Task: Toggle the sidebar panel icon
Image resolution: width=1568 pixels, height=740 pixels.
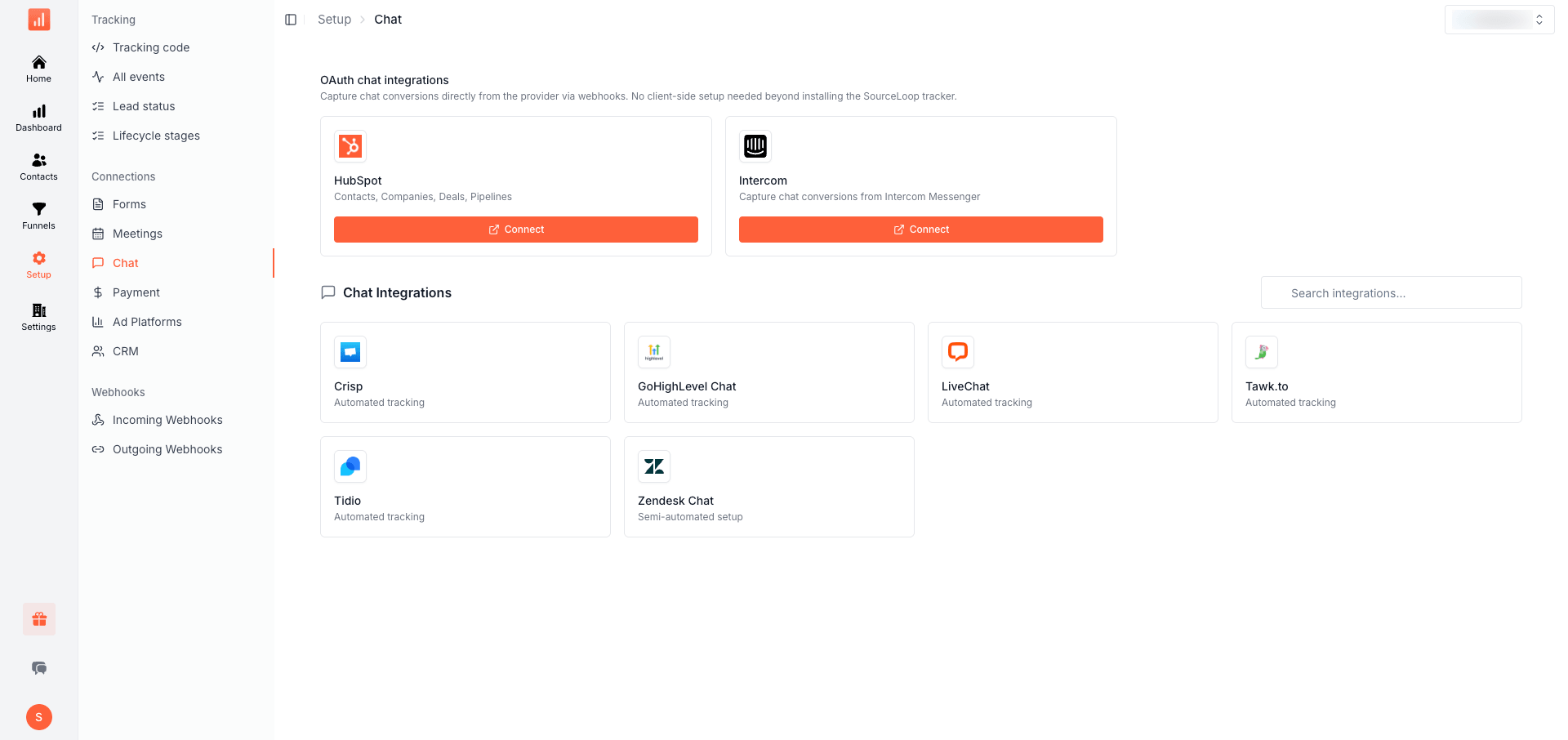Action: click(291, 20)
